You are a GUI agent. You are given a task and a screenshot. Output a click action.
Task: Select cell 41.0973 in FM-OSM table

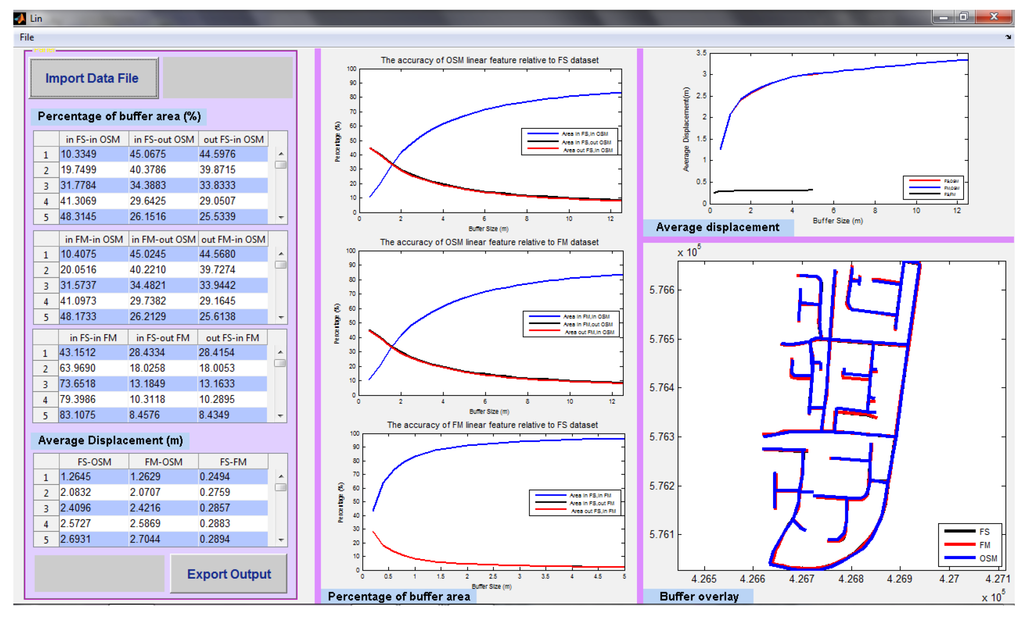click(x=93, y=301)
